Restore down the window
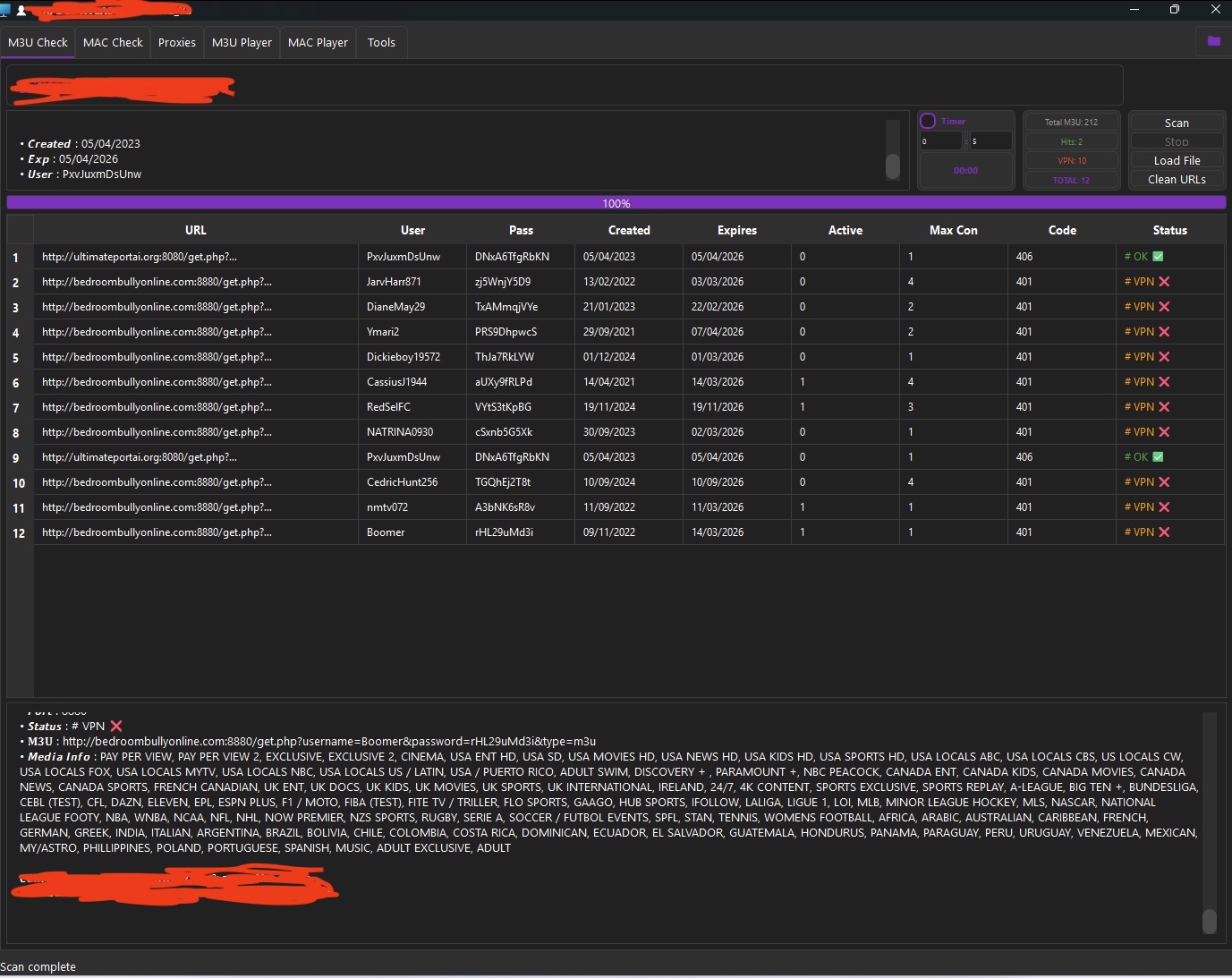 (1174, 10)
